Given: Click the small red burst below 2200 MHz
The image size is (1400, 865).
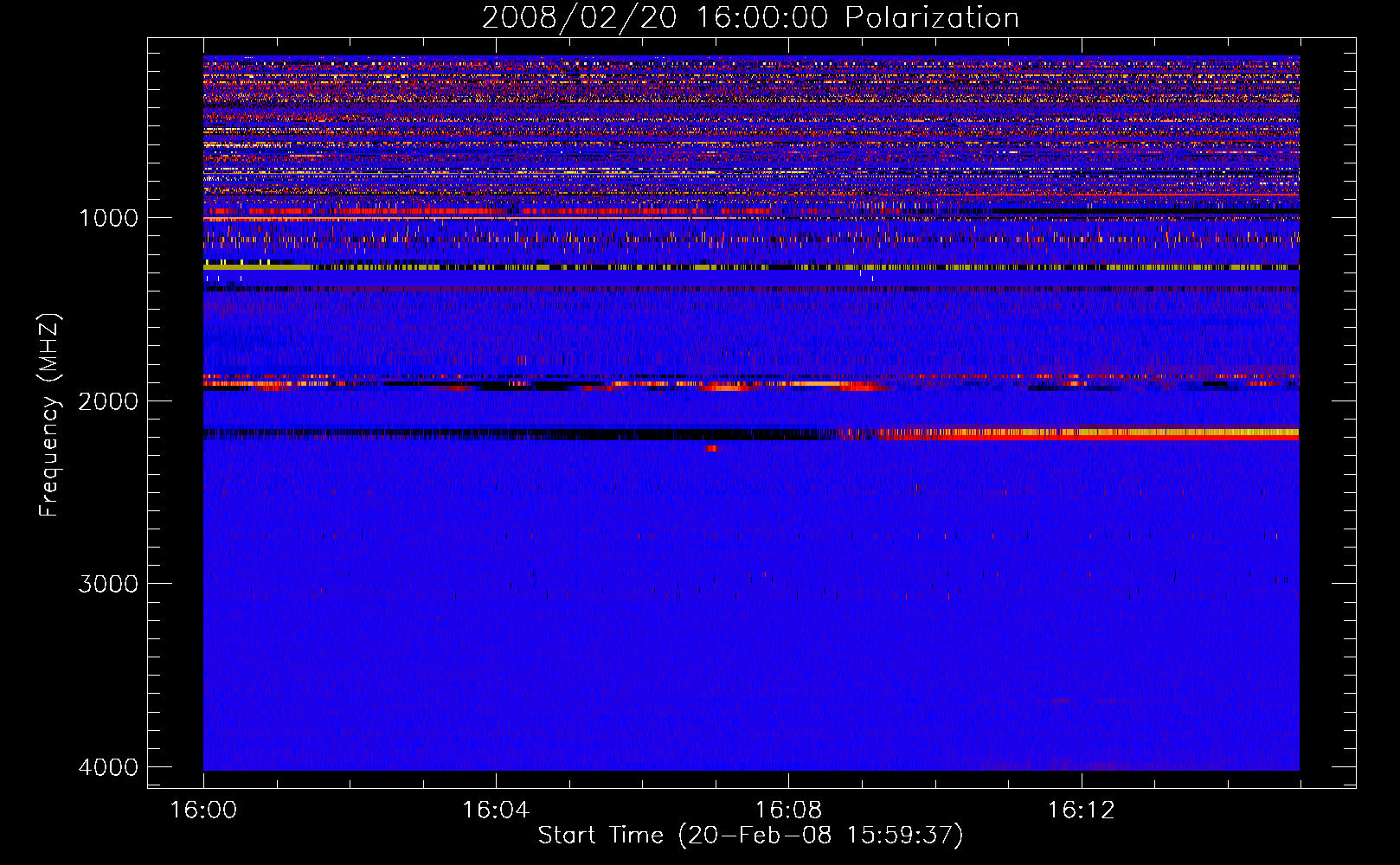Looking at the screenshot, I should (x=711, y=448).
